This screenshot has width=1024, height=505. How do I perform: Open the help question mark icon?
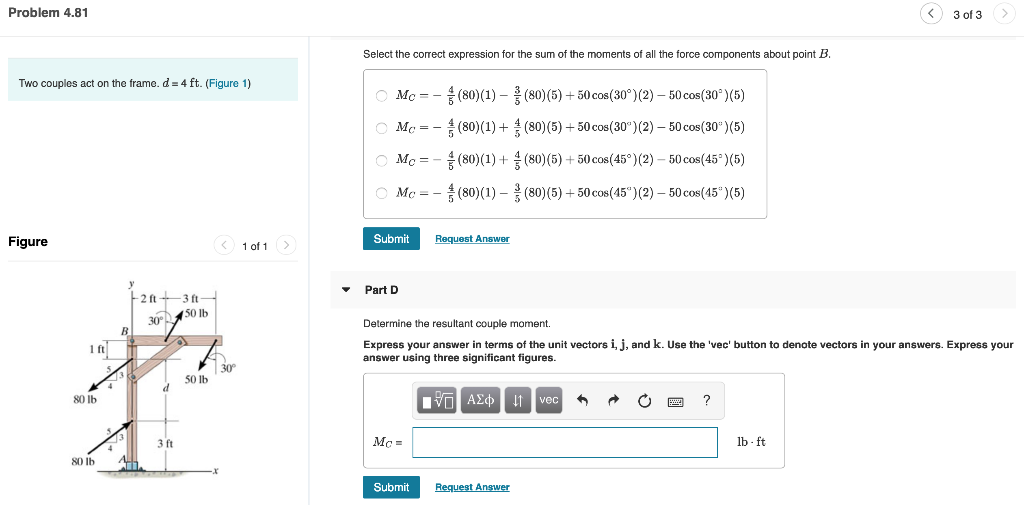click(x=706, y=401)
